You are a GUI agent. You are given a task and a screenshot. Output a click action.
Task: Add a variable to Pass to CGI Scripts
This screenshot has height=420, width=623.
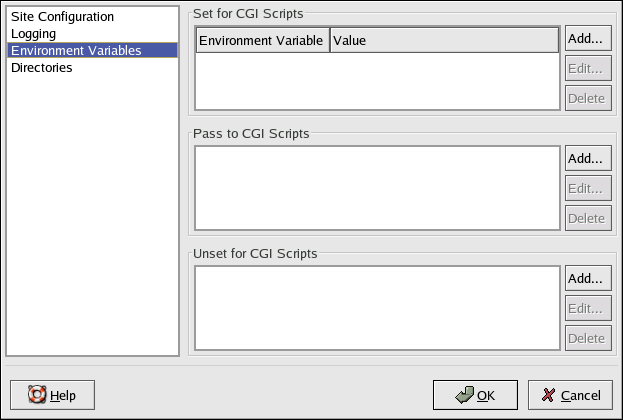[588, 158]
